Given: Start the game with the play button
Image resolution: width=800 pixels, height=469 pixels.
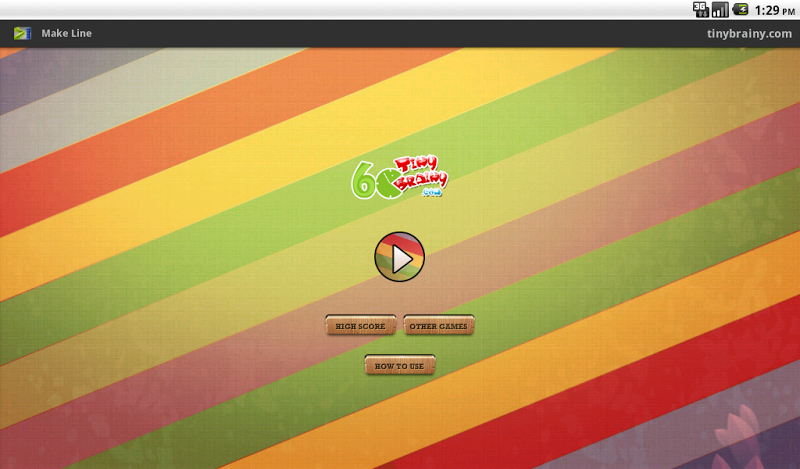Looking at the screenshot, I should click(399, 257).
